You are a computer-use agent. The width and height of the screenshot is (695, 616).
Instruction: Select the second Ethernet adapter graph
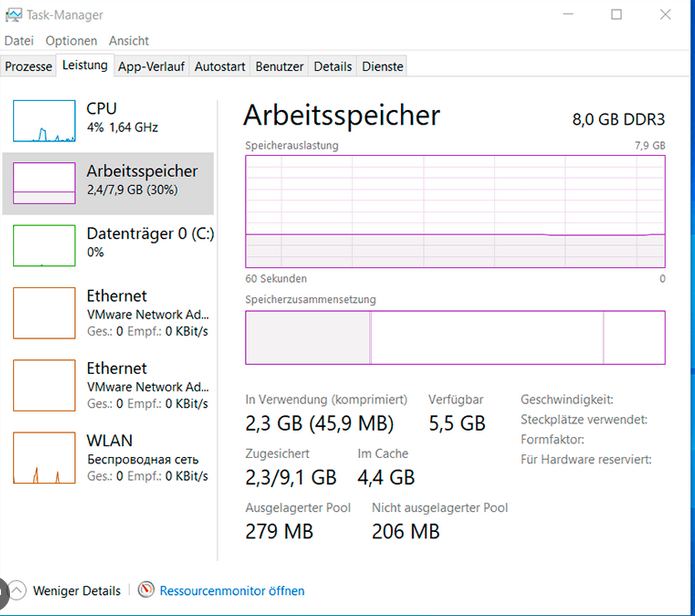[x=44, y=386]
